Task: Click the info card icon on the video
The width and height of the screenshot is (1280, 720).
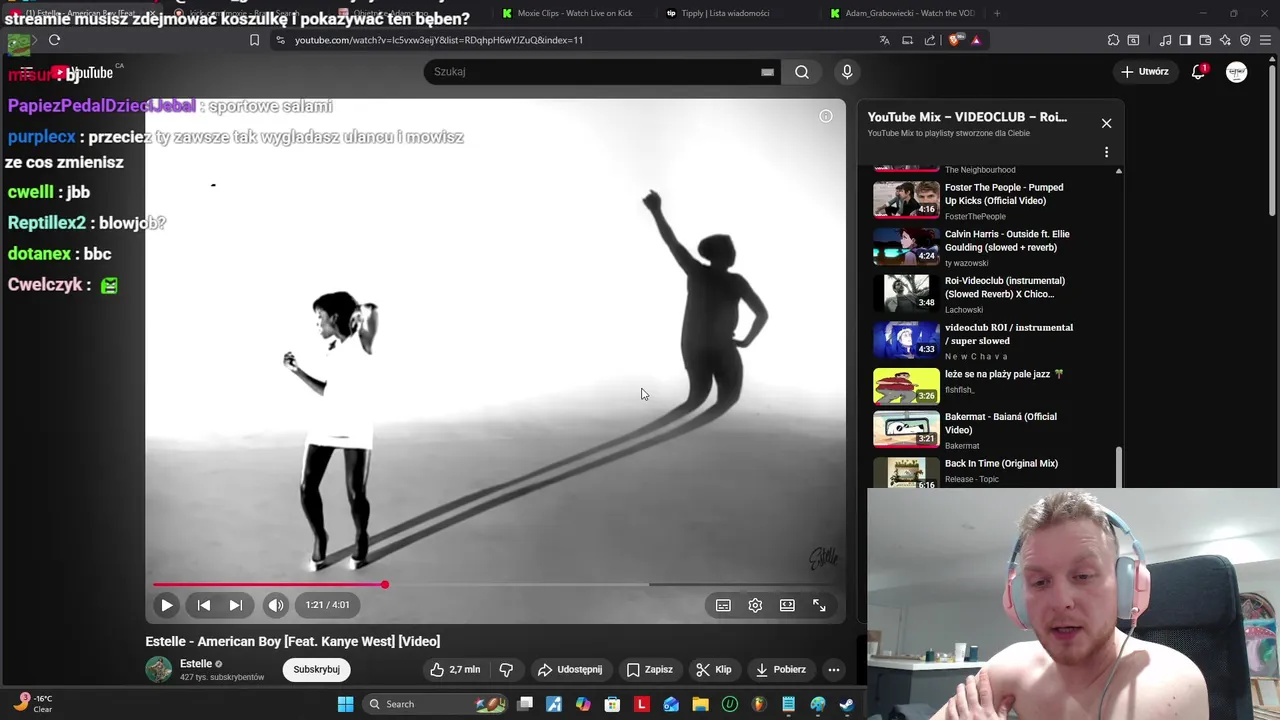Action: click(826, 116)
